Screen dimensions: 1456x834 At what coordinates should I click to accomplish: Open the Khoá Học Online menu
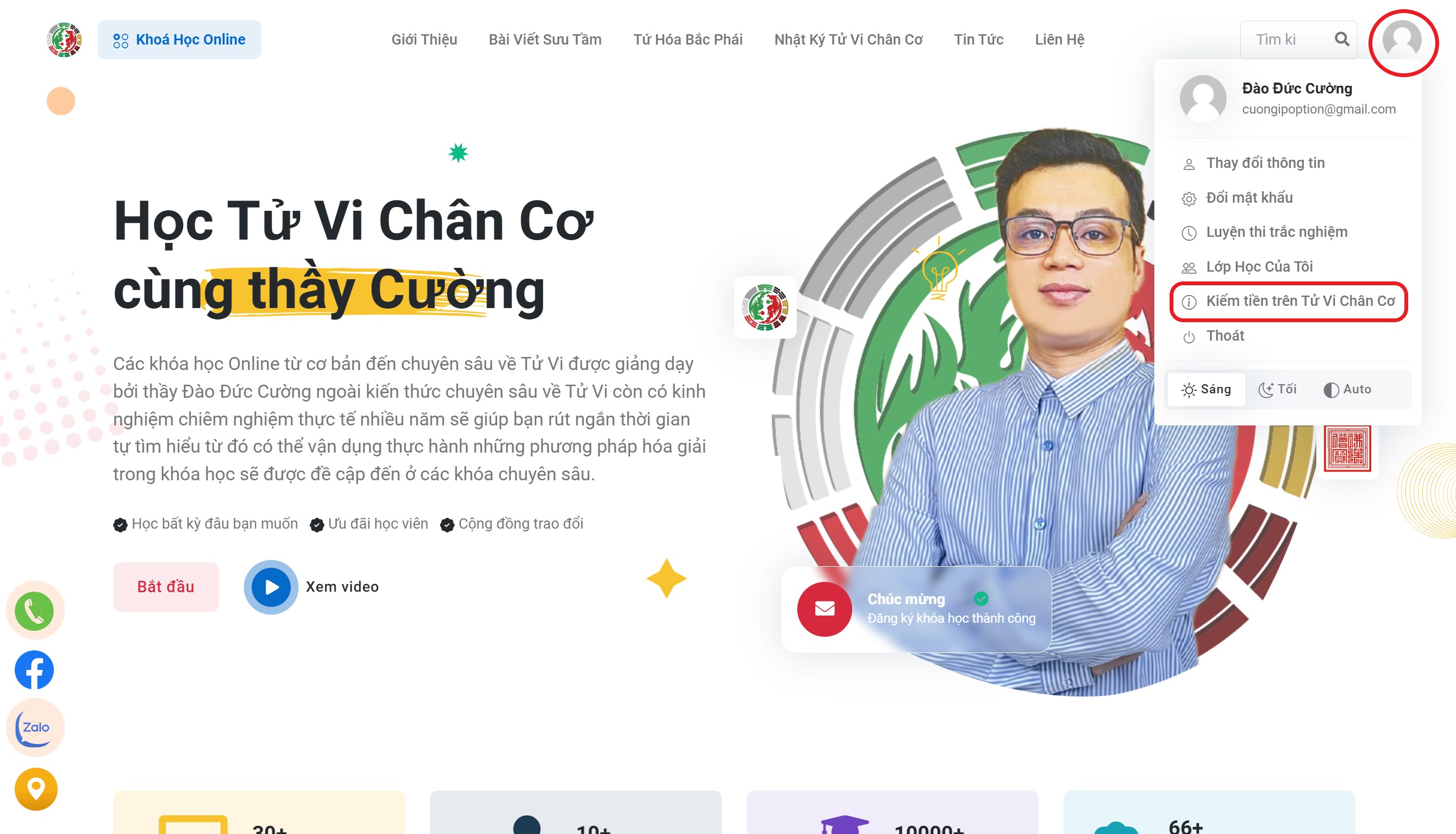pyautogui.click(x=179, y=40)
